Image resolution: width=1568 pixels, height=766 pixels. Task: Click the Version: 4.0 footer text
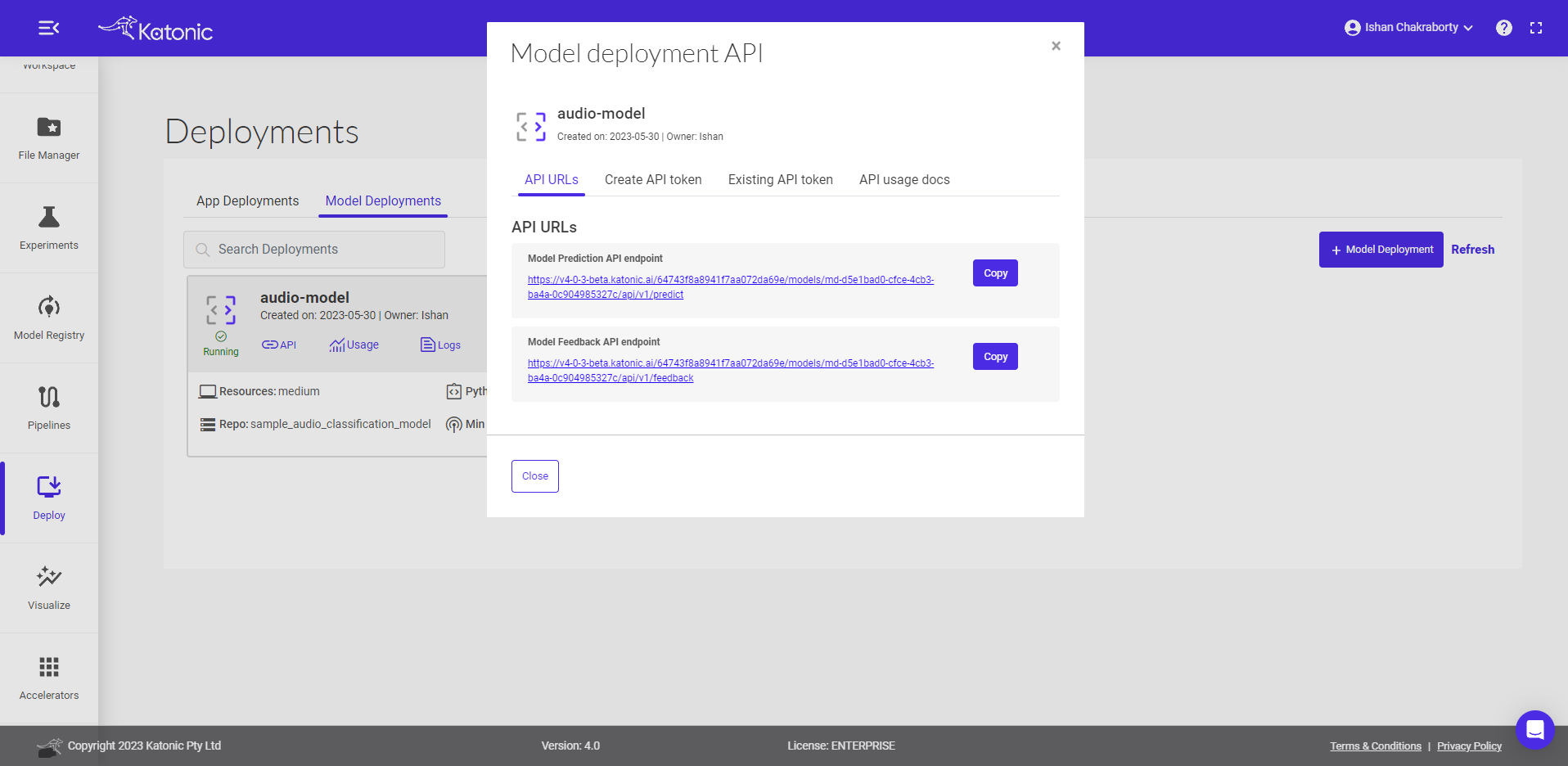[x=570, y=746]
